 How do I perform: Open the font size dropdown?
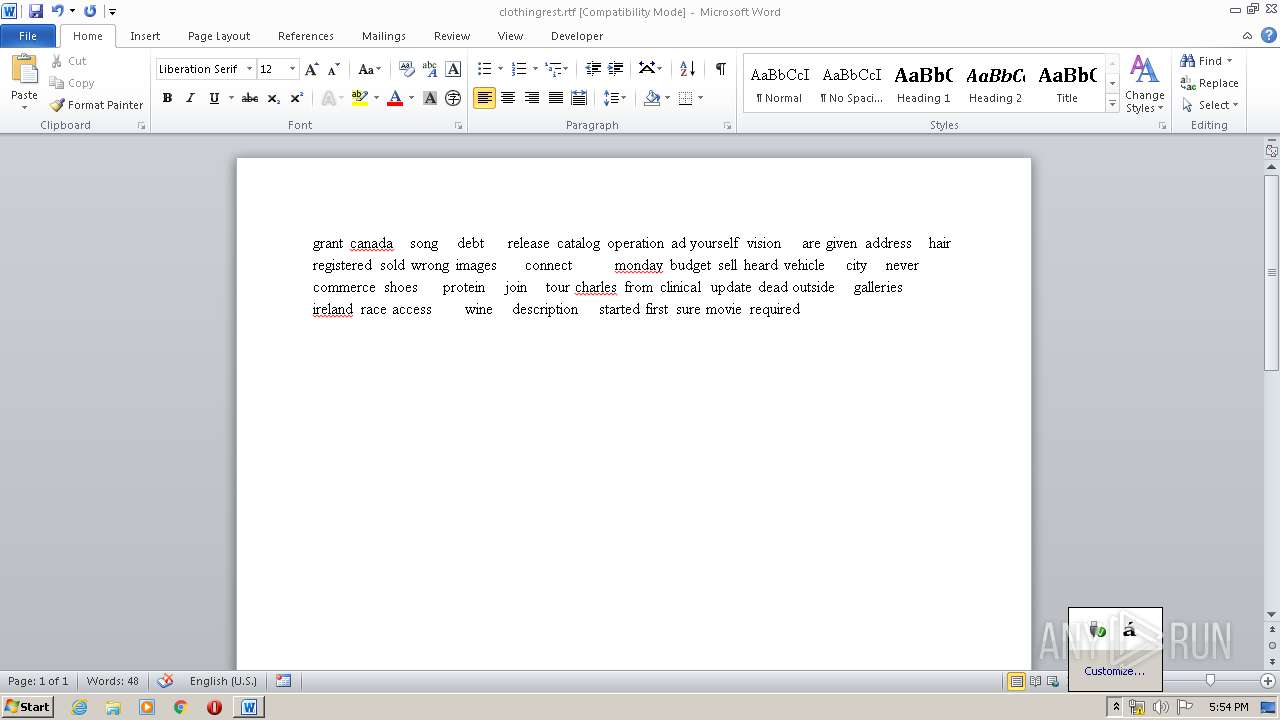292,69
